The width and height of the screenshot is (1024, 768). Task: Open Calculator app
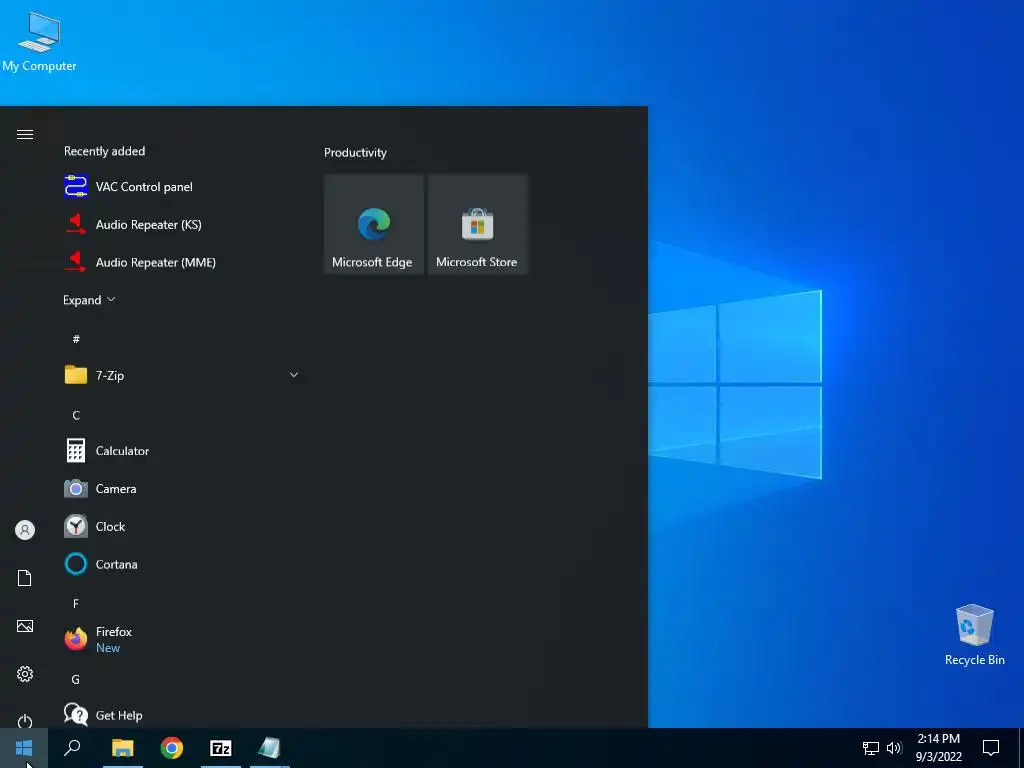coord(182,451)
